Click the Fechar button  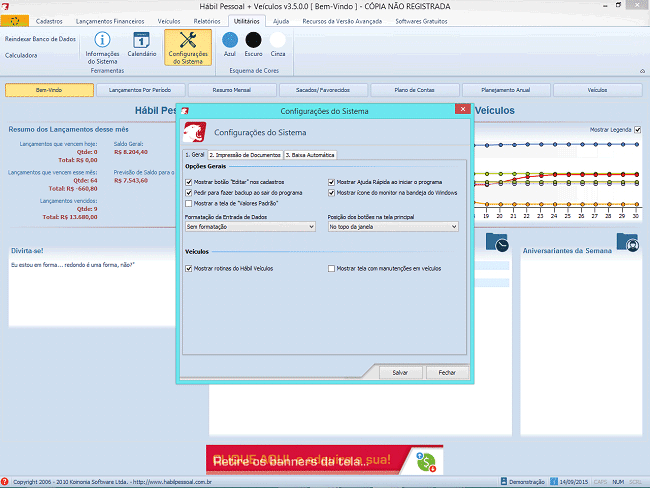[447, 373]
